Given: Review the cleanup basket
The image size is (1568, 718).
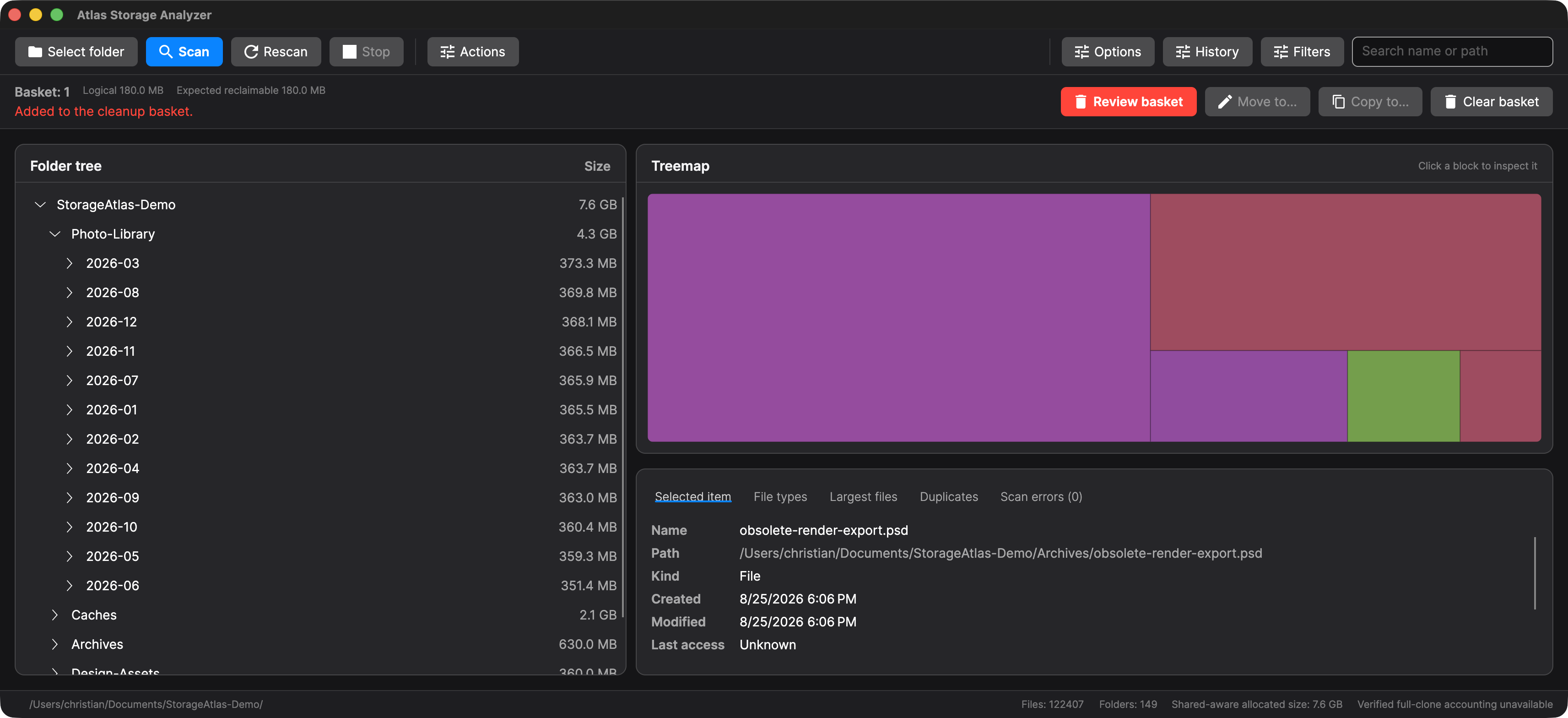Looking at the screenshot, I should click(1129, 102).
